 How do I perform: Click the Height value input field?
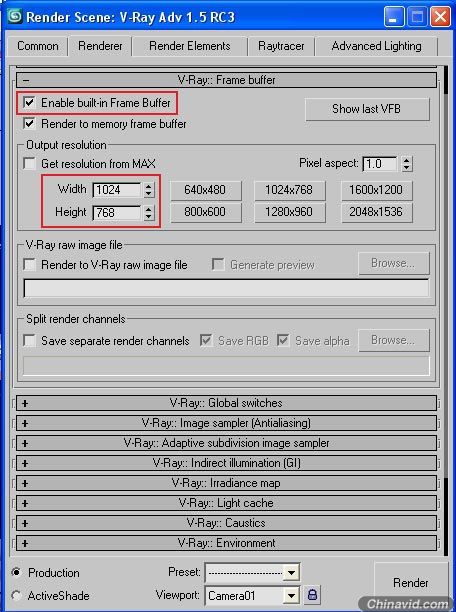coord(117,213)
